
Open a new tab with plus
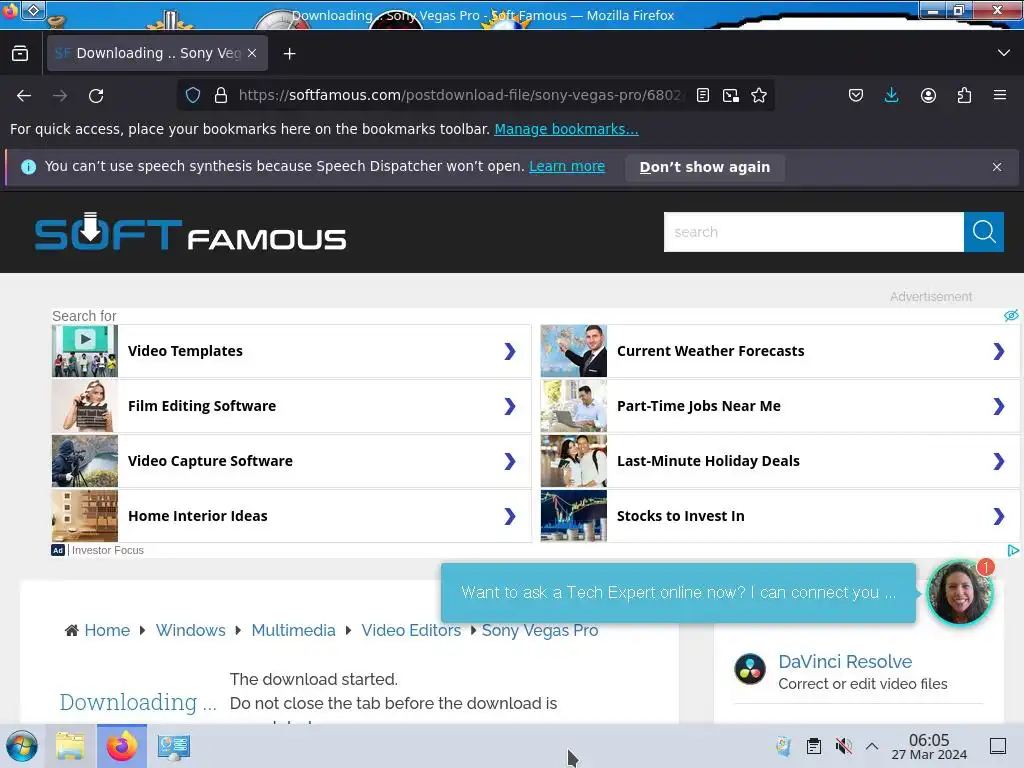coord(289,54)
